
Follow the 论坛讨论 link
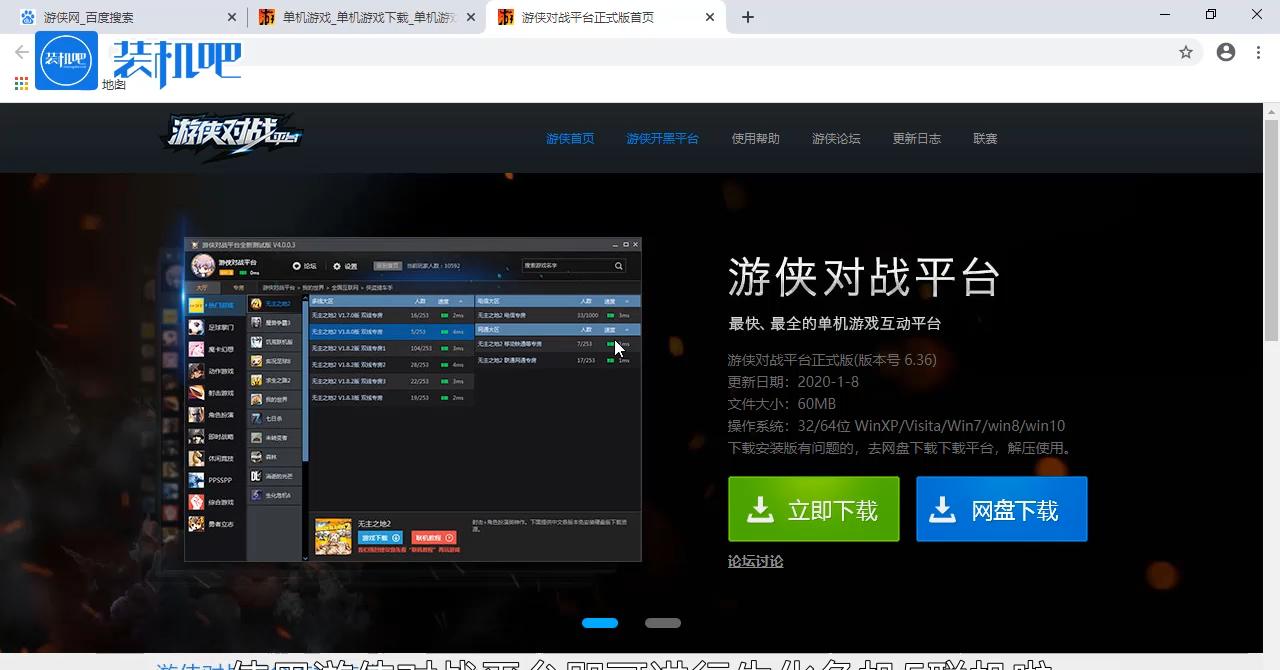756,561
